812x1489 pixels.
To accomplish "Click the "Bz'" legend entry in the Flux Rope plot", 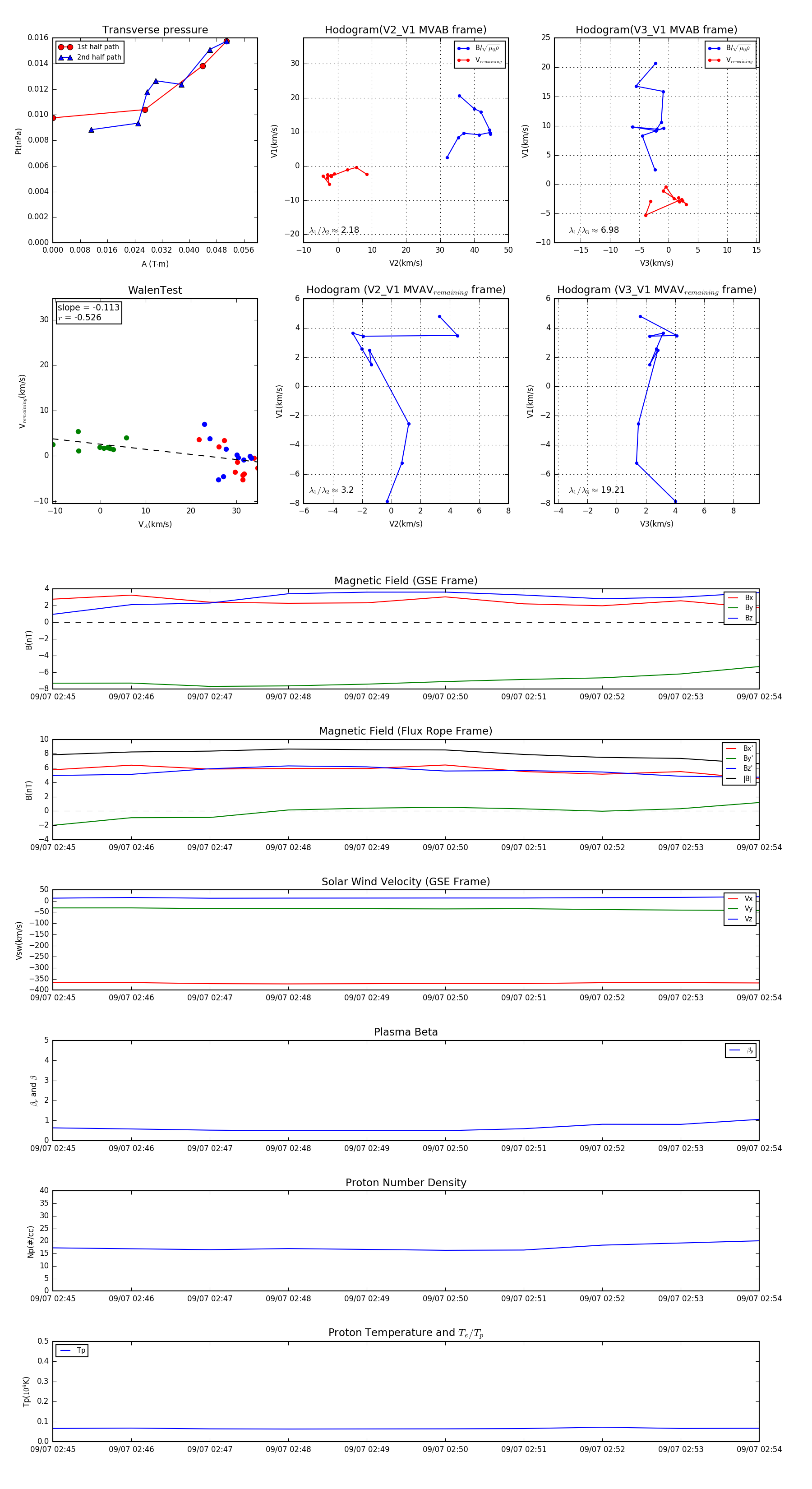I will point(739,768).
